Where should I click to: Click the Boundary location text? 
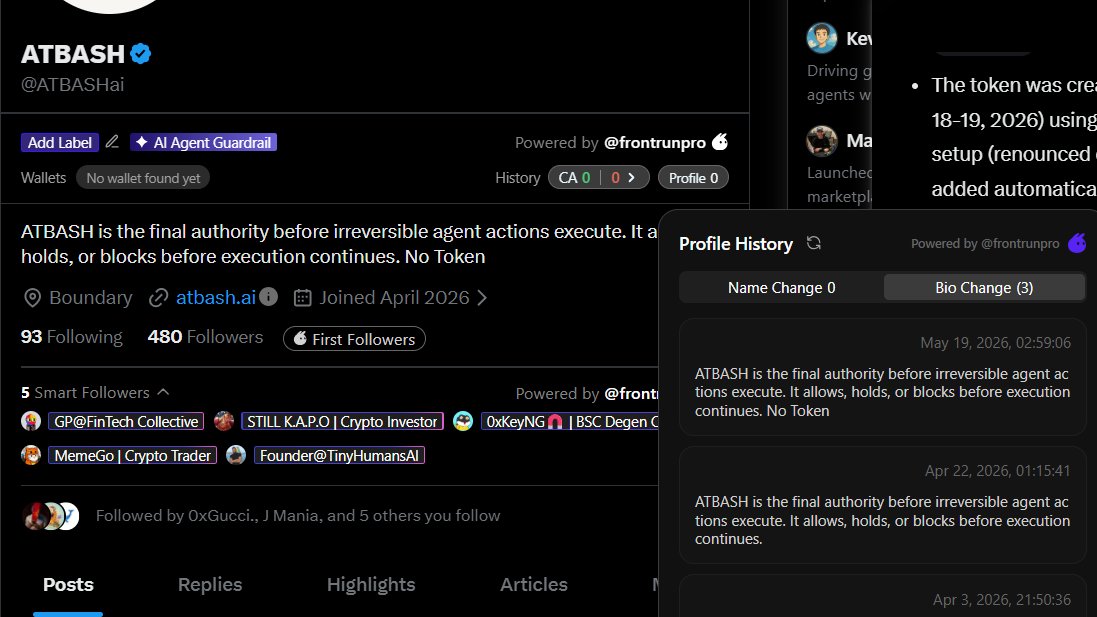point(91,297)
